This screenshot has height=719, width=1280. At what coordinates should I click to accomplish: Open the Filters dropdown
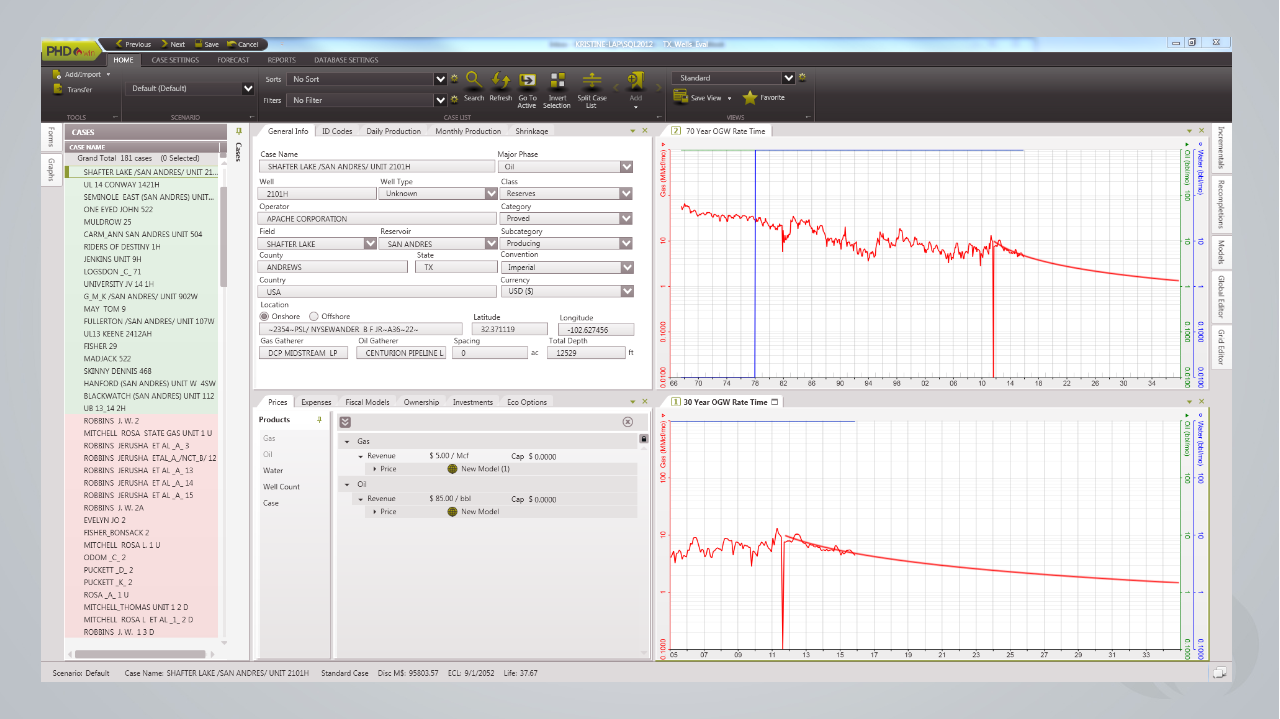440,101
